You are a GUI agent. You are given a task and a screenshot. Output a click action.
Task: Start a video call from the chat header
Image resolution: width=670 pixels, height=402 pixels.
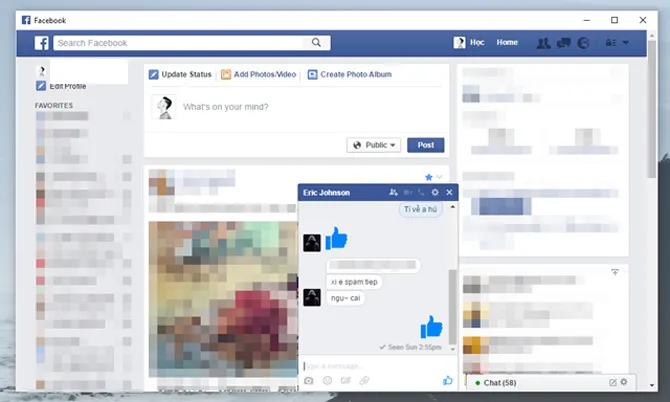[x=408, y=193]
